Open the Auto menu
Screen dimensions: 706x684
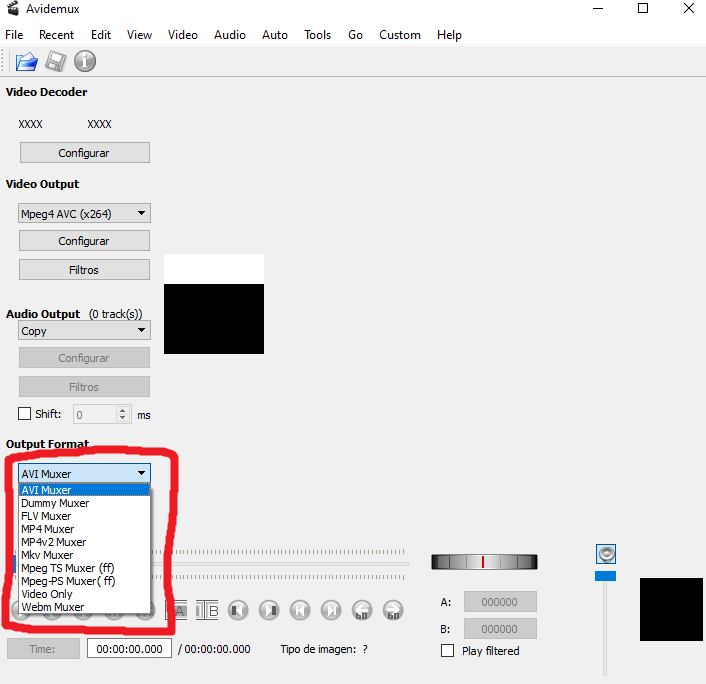coord(275,35)
